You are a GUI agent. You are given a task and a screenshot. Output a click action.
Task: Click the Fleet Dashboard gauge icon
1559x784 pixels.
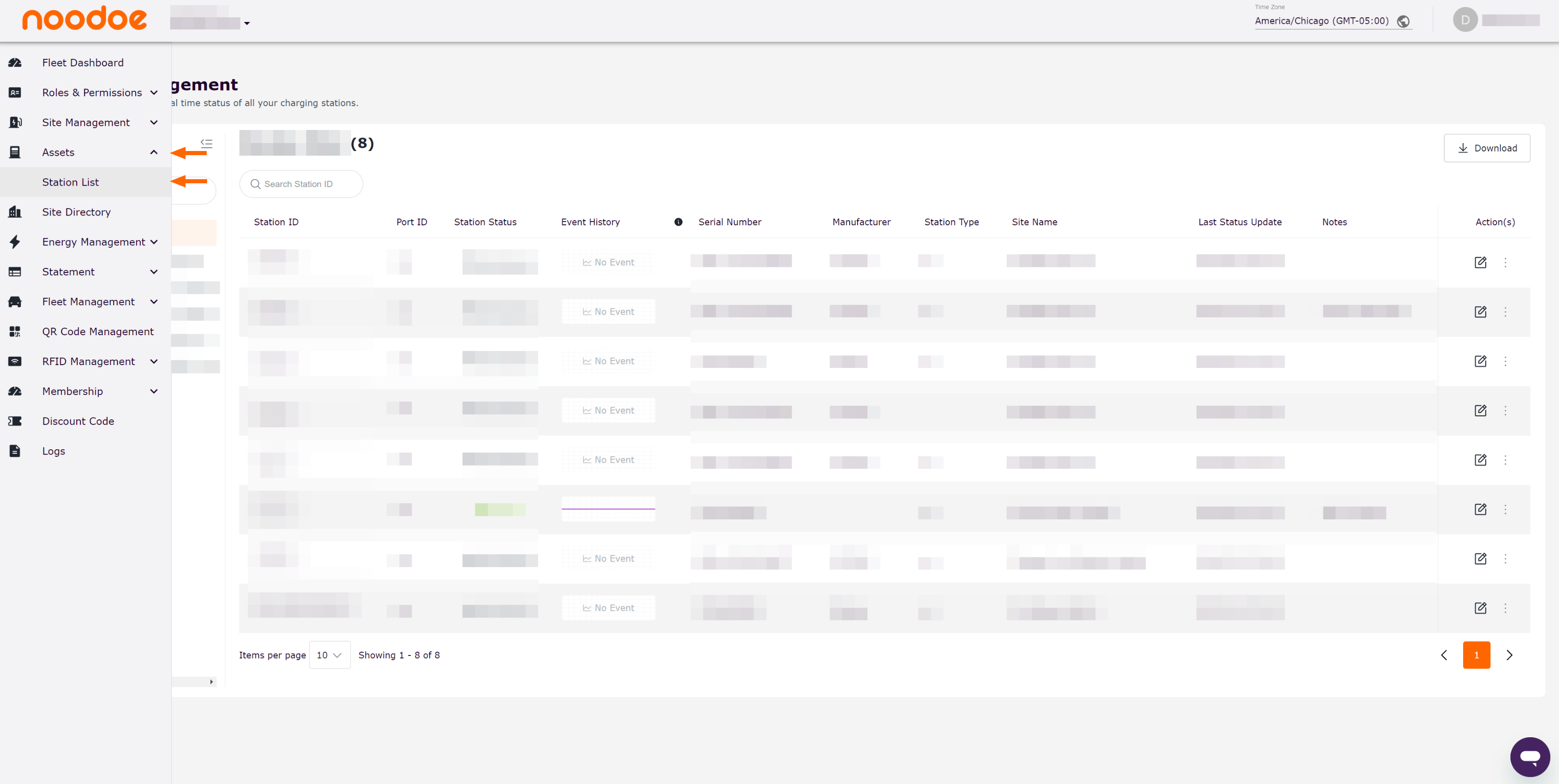coord(15,63)
